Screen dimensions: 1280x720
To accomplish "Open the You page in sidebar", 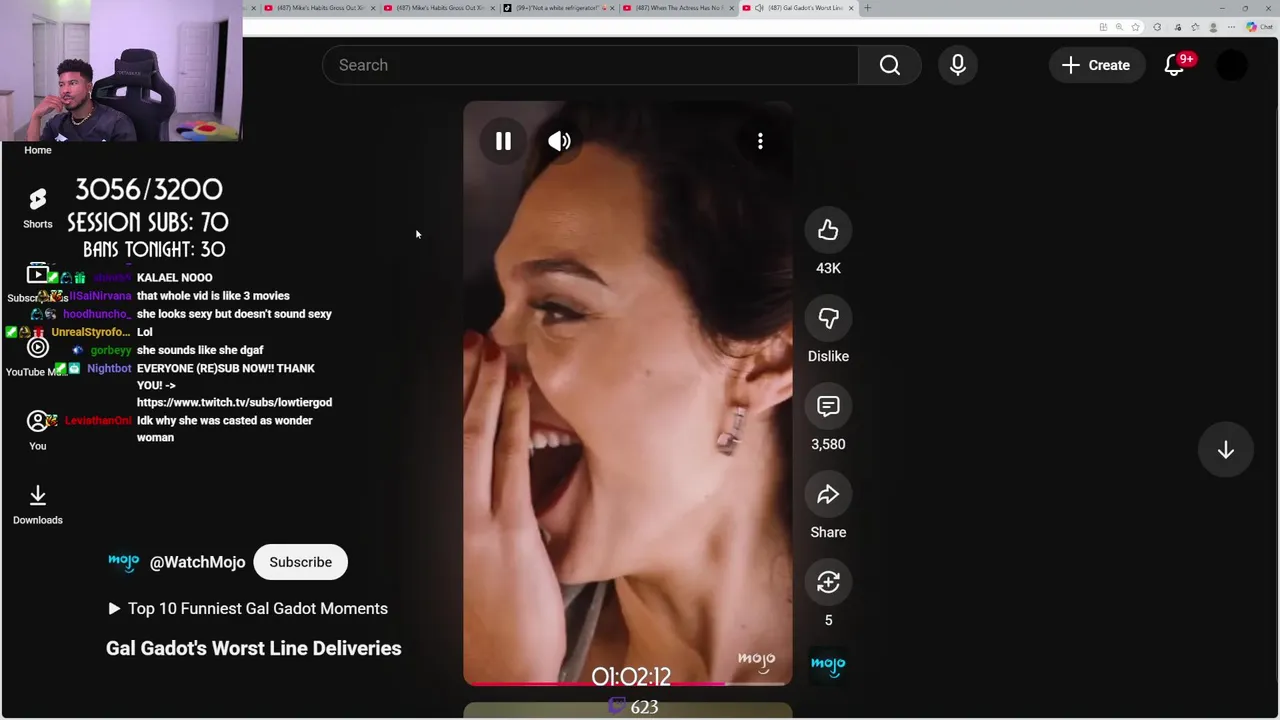I will [37, 430].
